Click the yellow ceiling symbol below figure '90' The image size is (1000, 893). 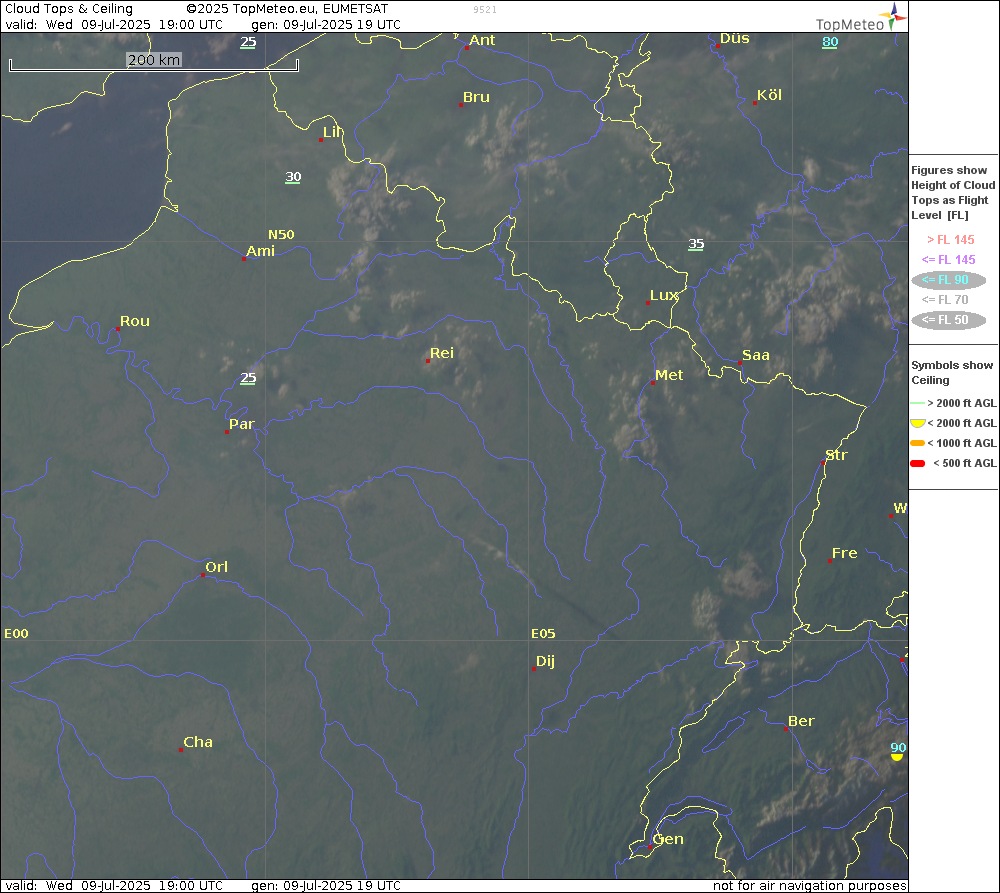click(x=897, y=757)
